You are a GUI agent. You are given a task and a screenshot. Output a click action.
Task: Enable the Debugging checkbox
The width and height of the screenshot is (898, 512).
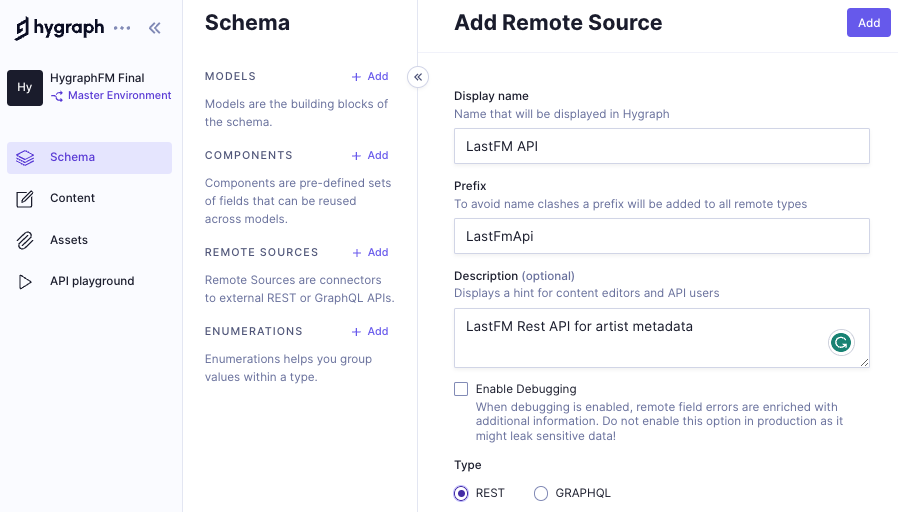point(461,389)
